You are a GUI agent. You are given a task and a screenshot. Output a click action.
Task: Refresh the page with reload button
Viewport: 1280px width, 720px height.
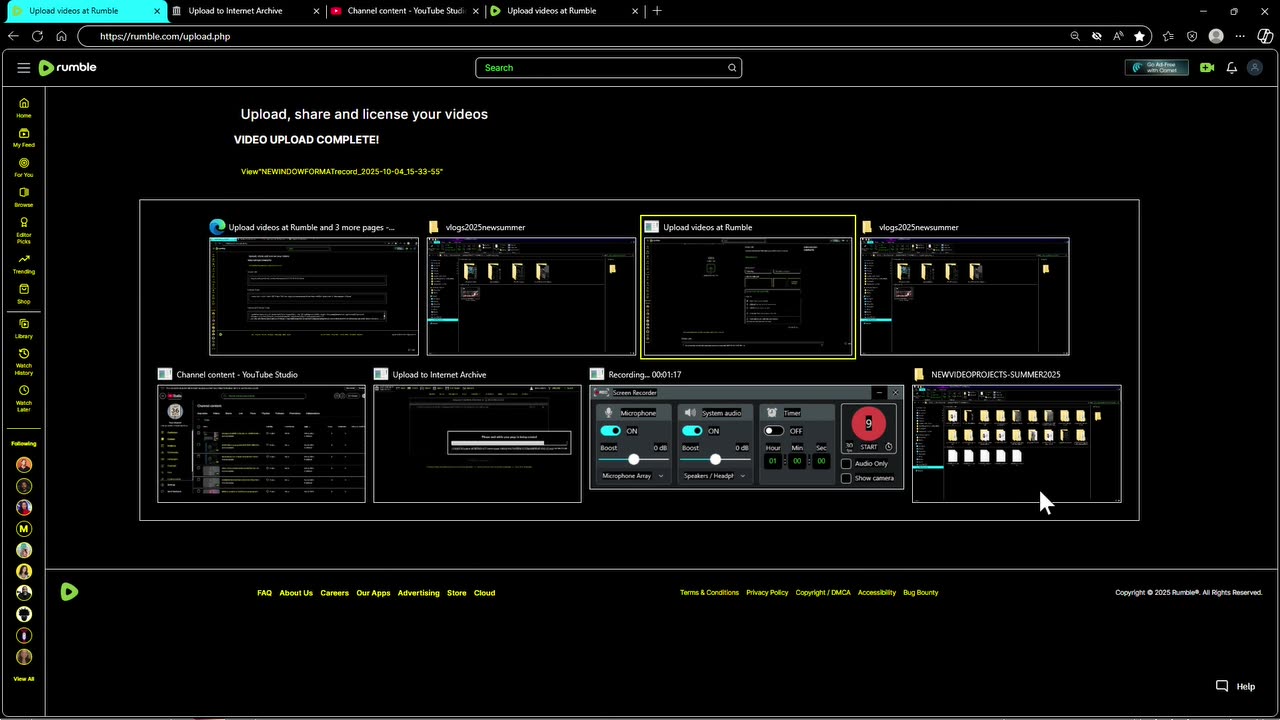37,36
